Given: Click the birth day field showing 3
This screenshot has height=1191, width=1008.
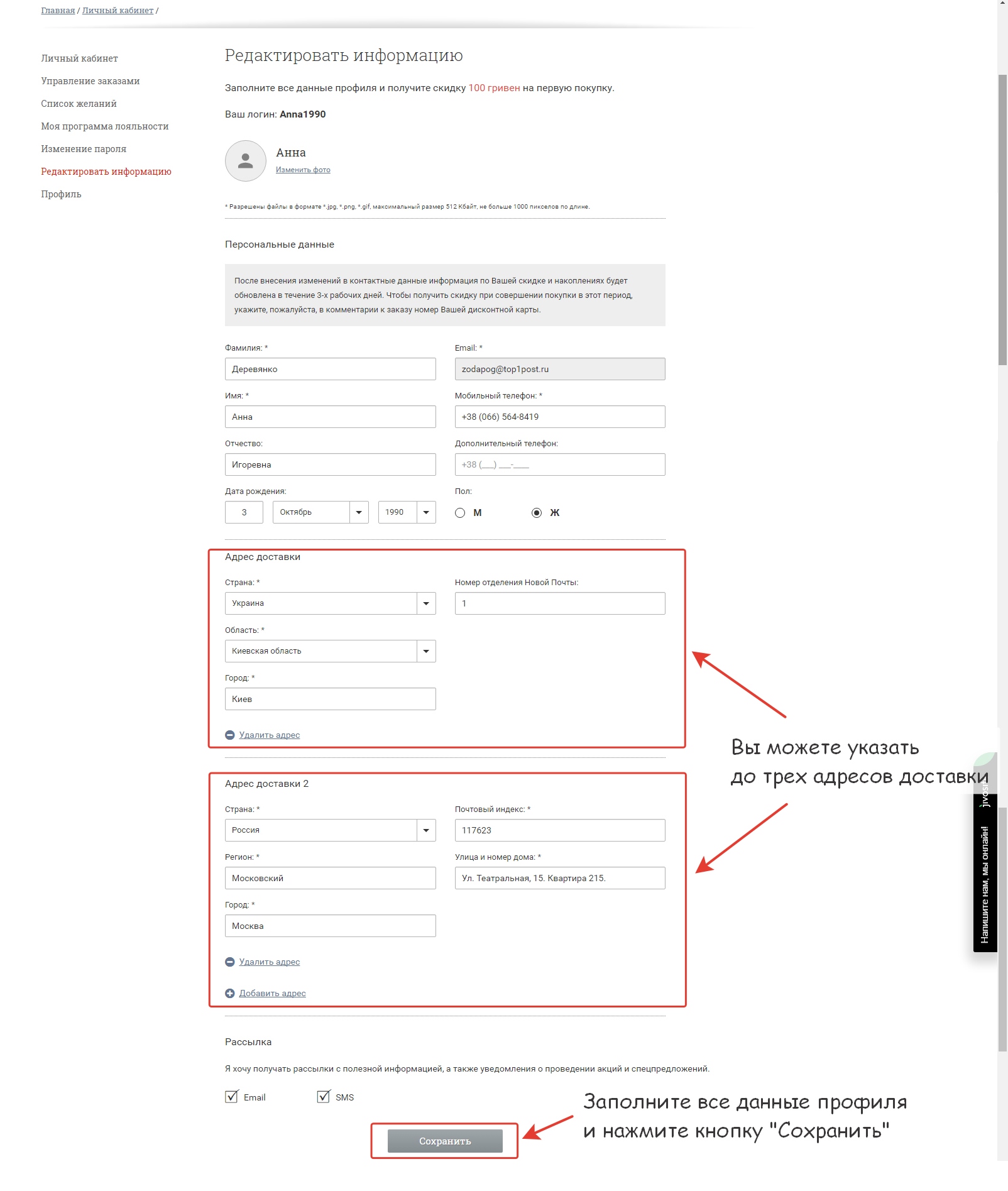Looking at the screenshot, I should [244, 512].
